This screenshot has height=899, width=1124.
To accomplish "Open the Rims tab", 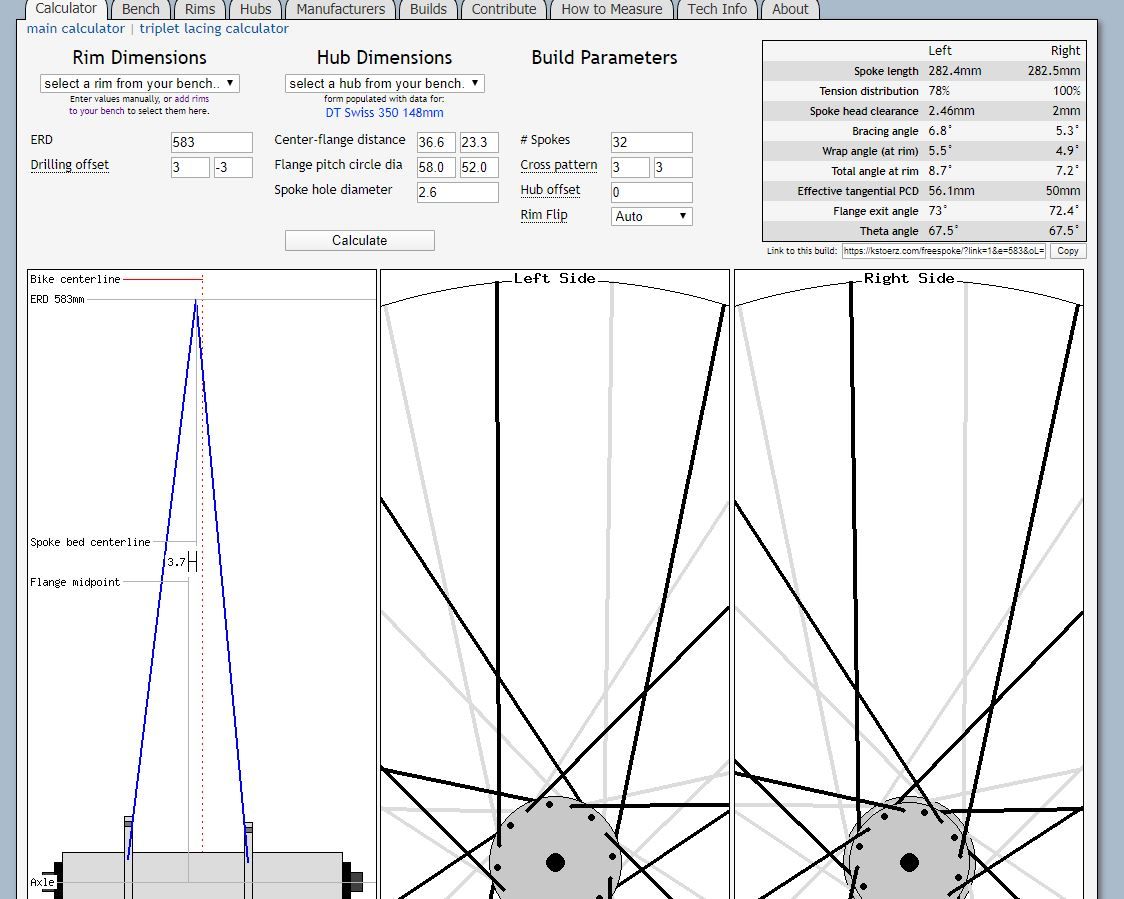I will 200,9.
